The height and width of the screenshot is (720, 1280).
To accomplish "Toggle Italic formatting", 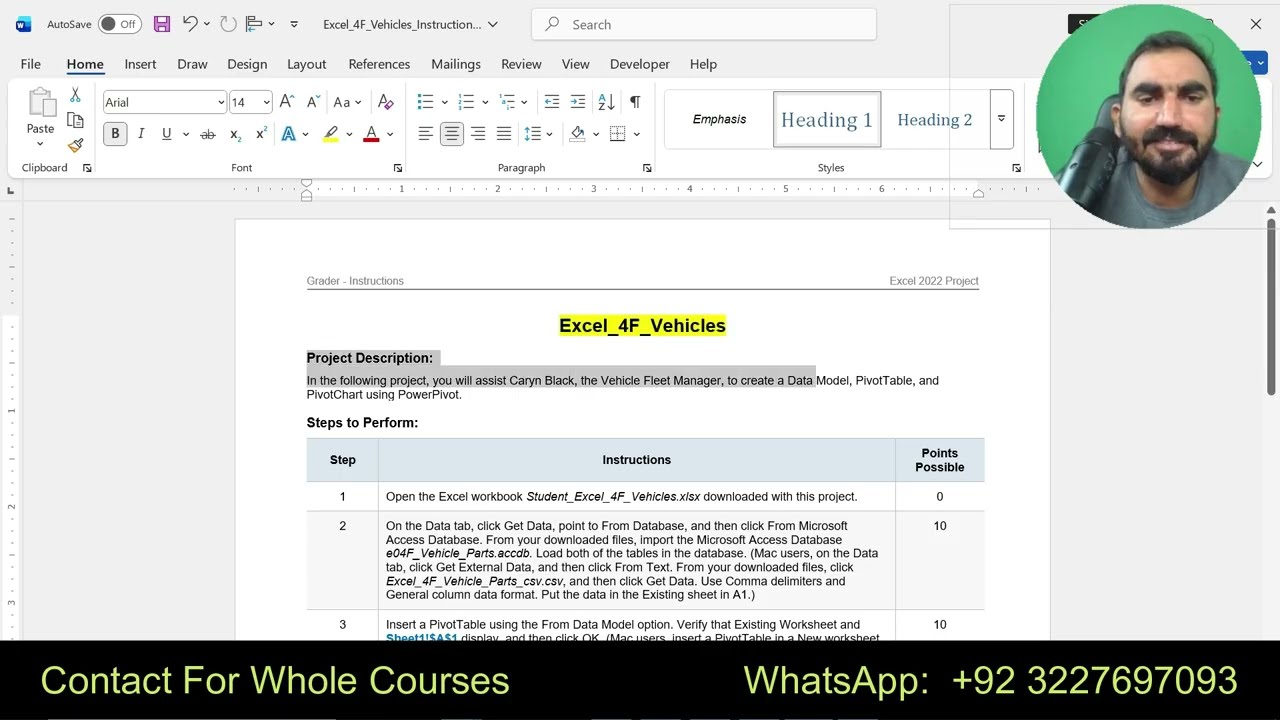I will pos(141,134).
